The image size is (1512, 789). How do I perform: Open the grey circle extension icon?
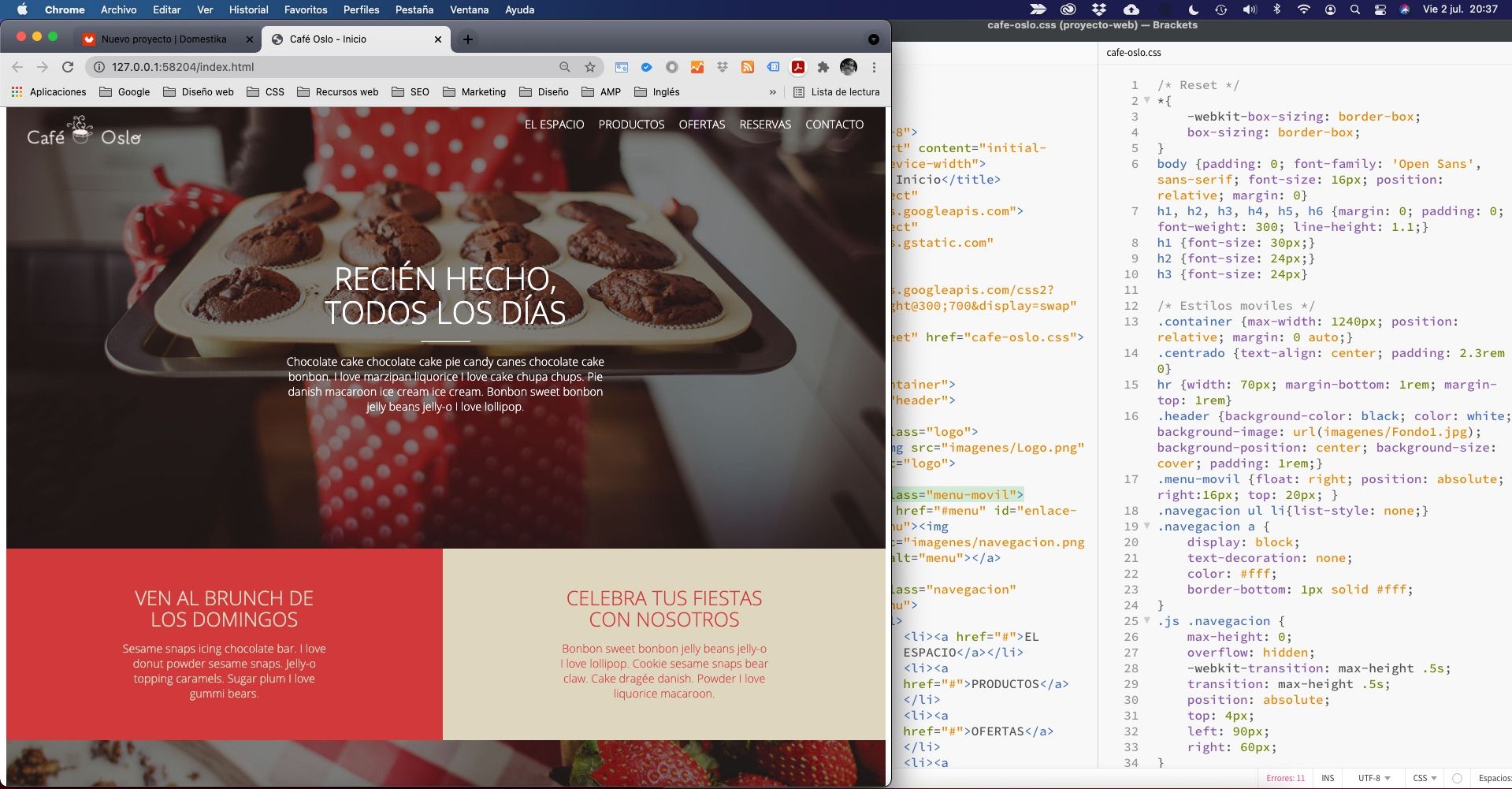click(x=672, y=67)
